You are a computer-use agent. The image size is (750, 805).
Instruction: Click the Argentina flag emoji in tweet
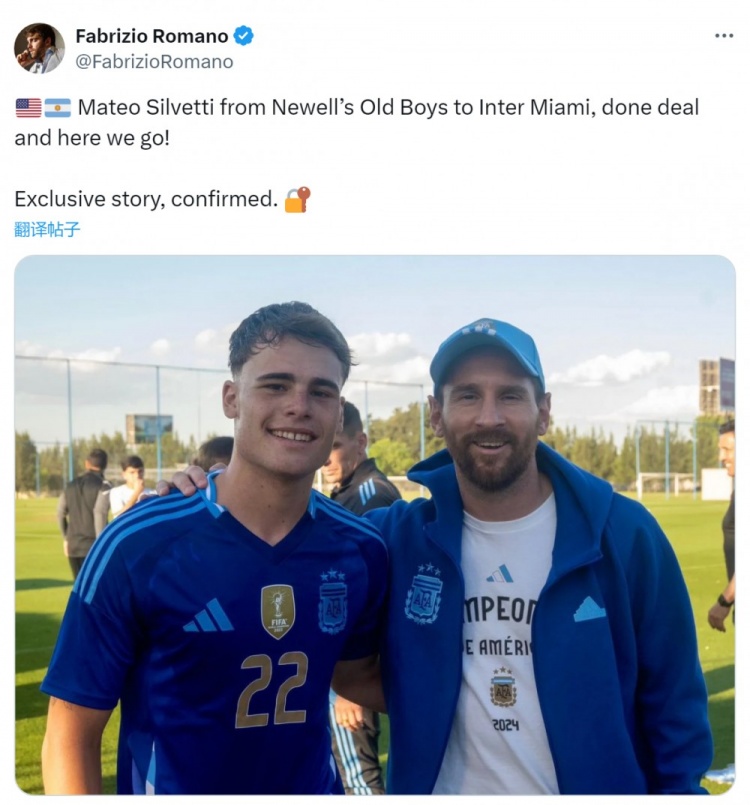tap(58, 107)
